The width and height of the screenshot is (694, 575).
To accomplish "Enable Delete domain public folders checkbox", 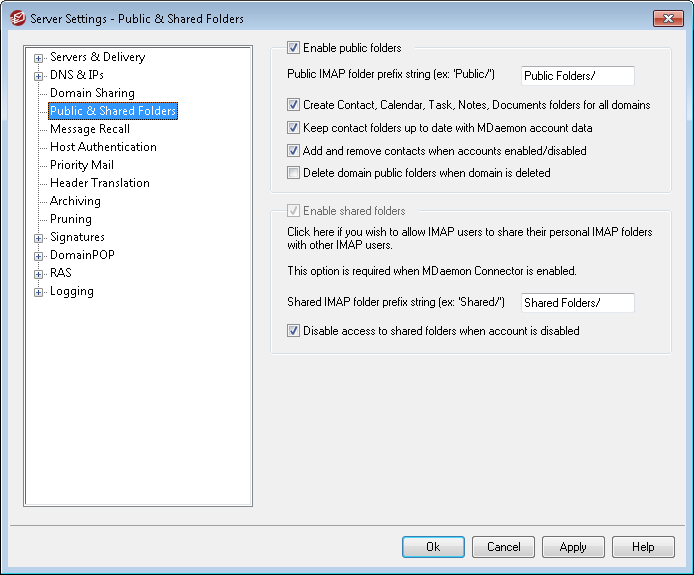I will 293,173.
